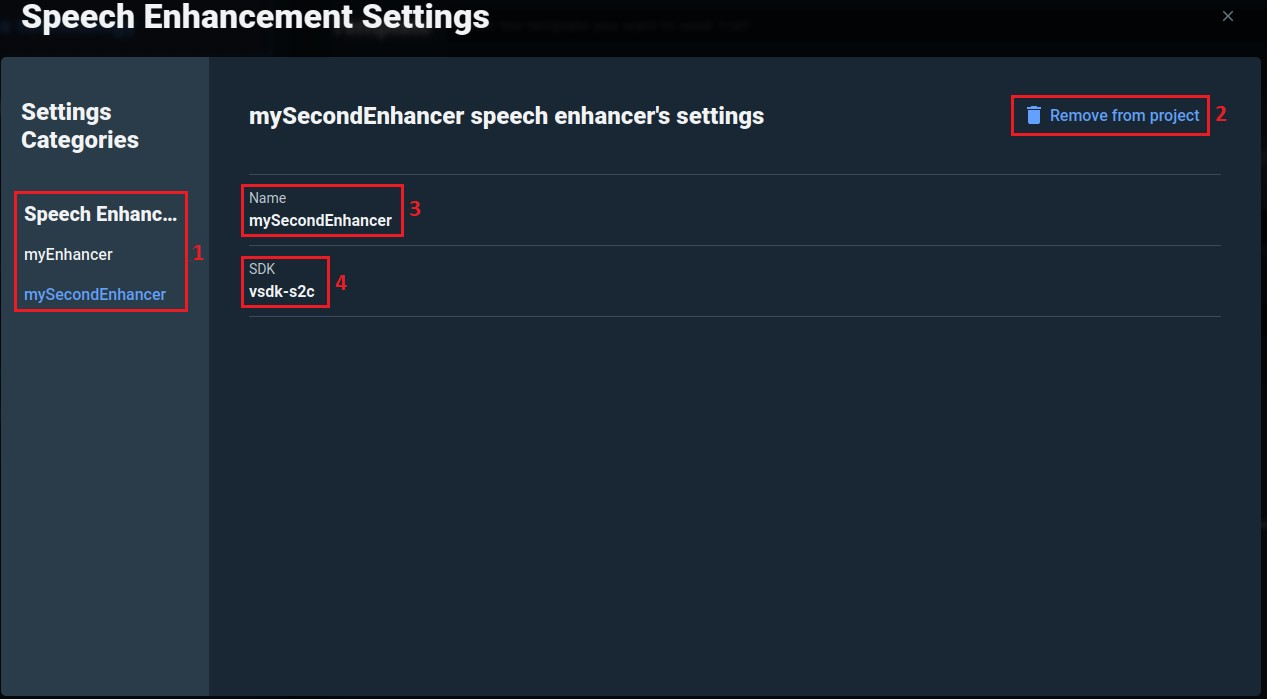Select the Speech Enhanc... category header
This screenshot has height=699, width=1267.
100,214
